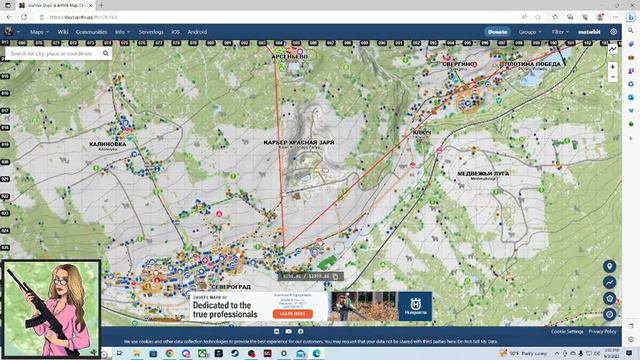Viewport: 640px width, 360px height.
Task: Open browser extensions puzzle icon
Action: tap(555, 17)
